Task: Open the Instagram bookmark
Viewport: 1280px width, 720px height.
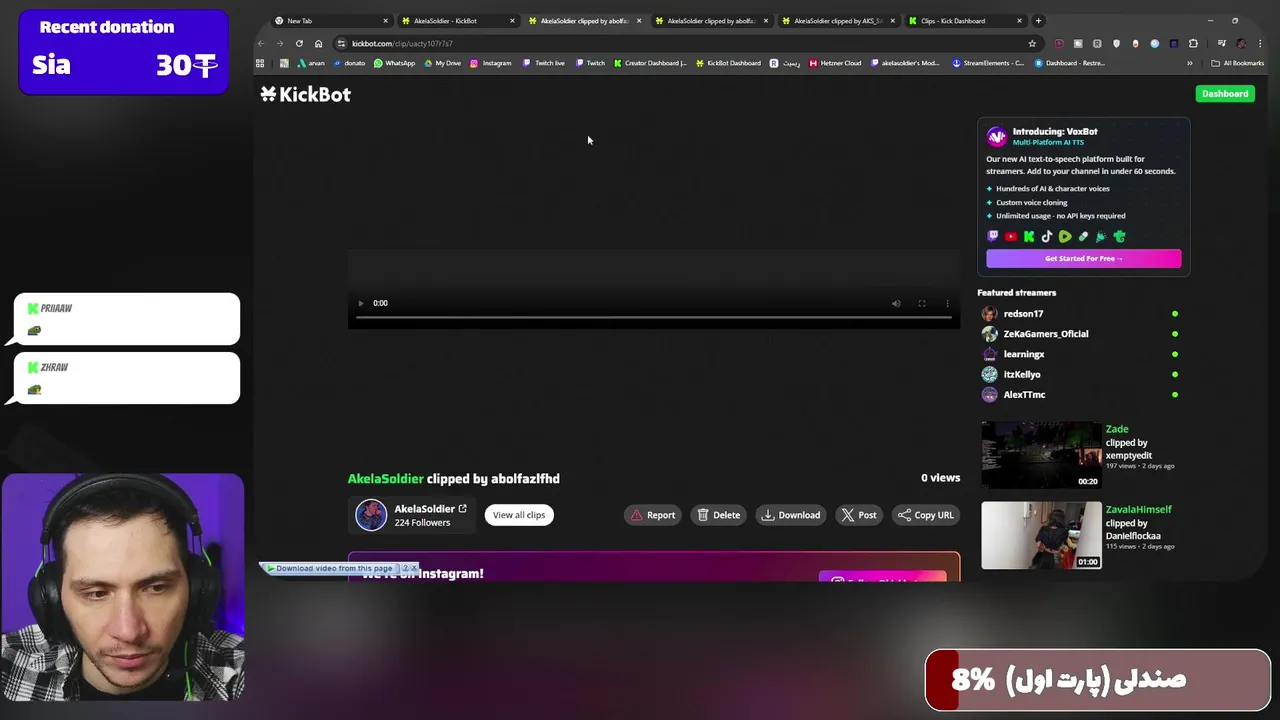Action: point(490,63)
